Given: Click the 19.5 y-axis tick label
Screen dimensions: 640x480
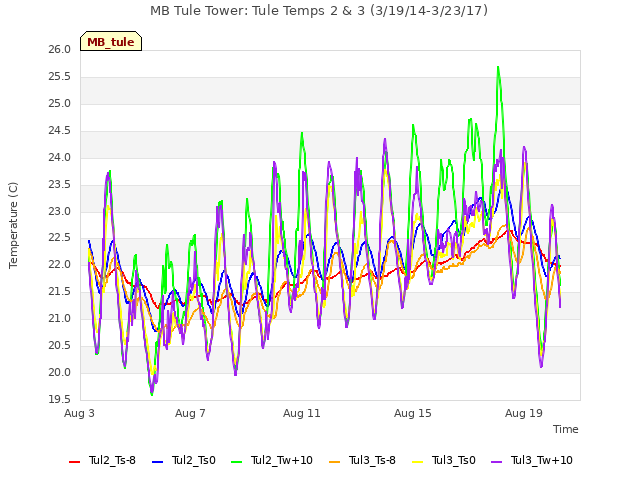Looking at the screenshot, I should pyautogui.click(x=60, y=399).
